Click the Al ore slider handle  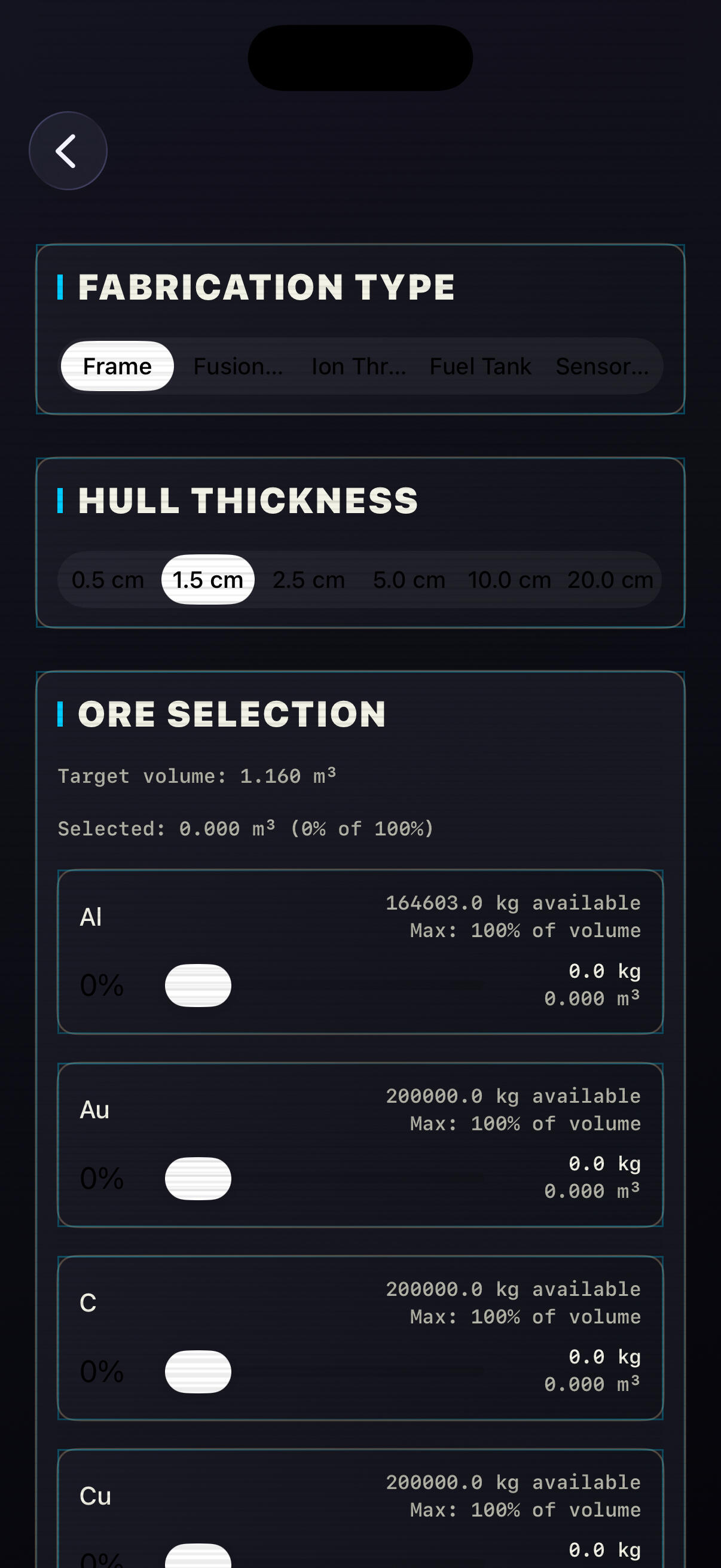[x=198, y=986]
